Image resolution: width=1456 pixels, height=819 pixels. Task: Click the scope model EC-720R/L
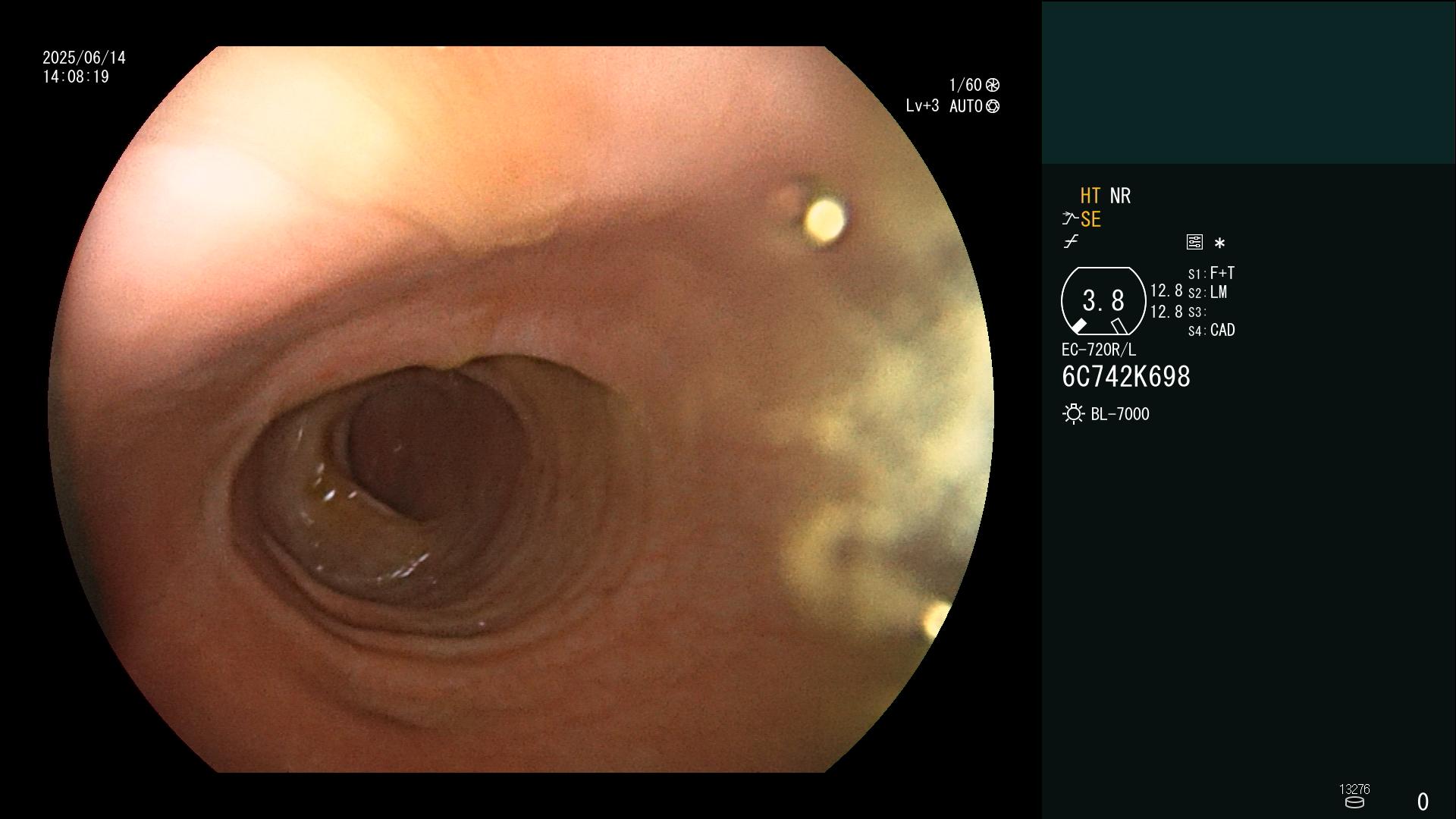[1099, 350]
